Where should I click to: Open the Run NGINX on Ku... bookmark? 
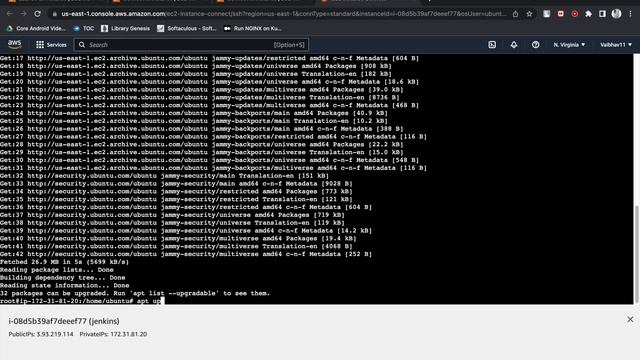[x=253, y=29]
